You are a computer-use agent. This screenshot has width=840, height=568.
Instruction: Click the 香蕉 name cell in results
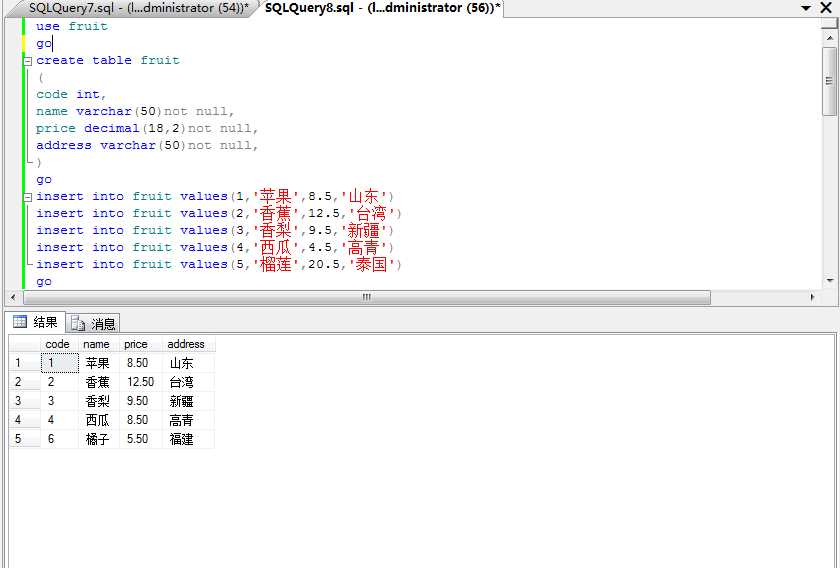pyautogui.click(x=99, y=382)
